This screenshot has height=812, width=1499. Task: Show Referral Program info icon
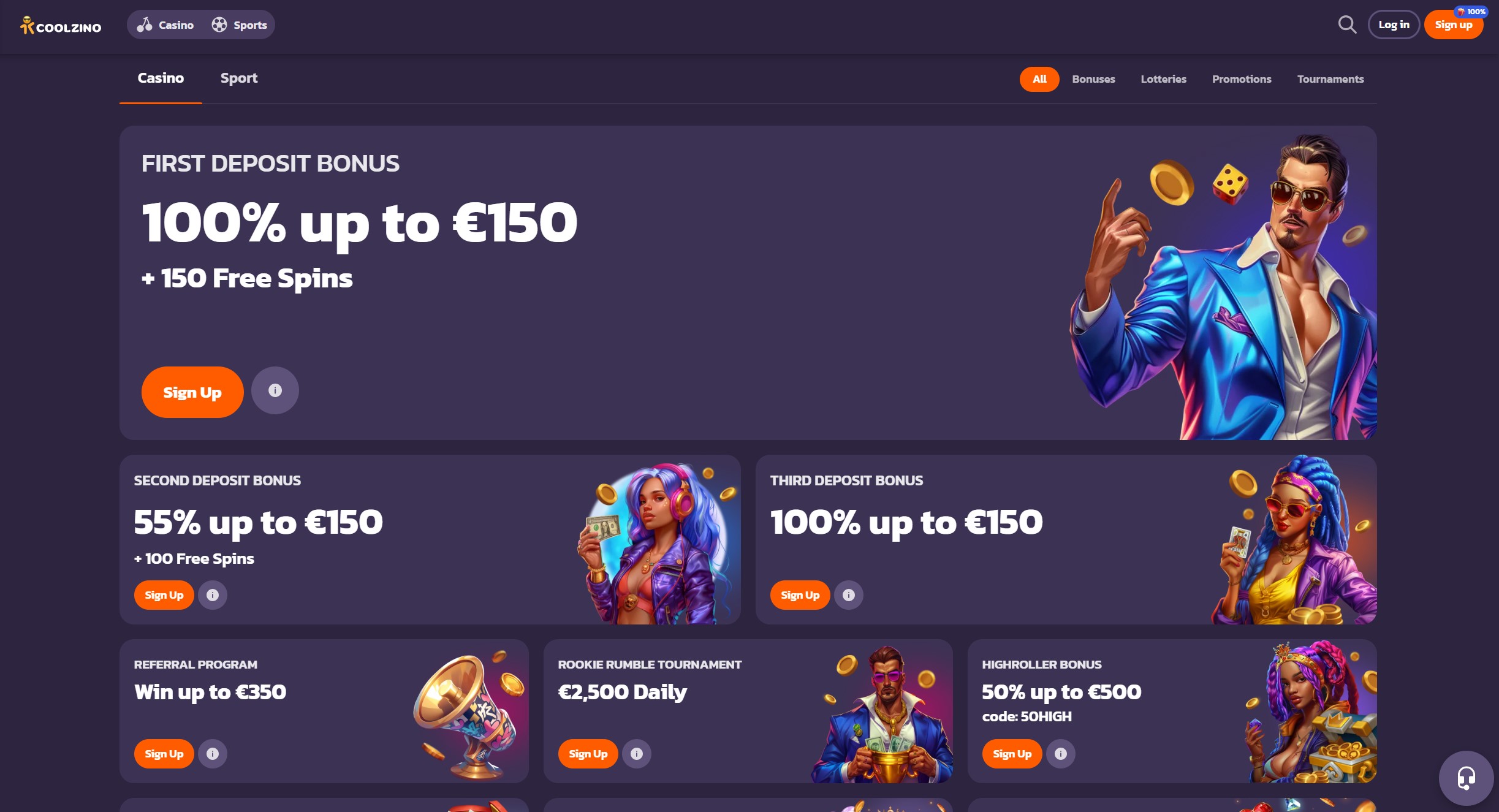click(x=213, y=754)
